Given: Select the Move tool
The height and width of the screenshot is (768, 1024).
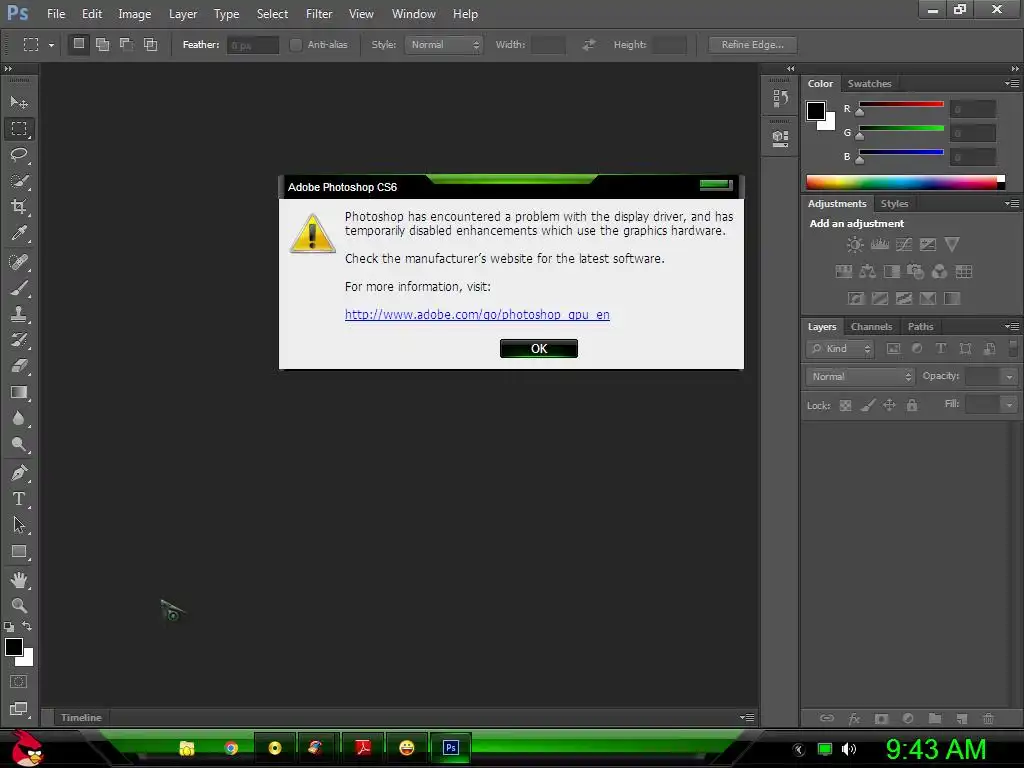Looking at the screenshot, I should click(19, 103).
